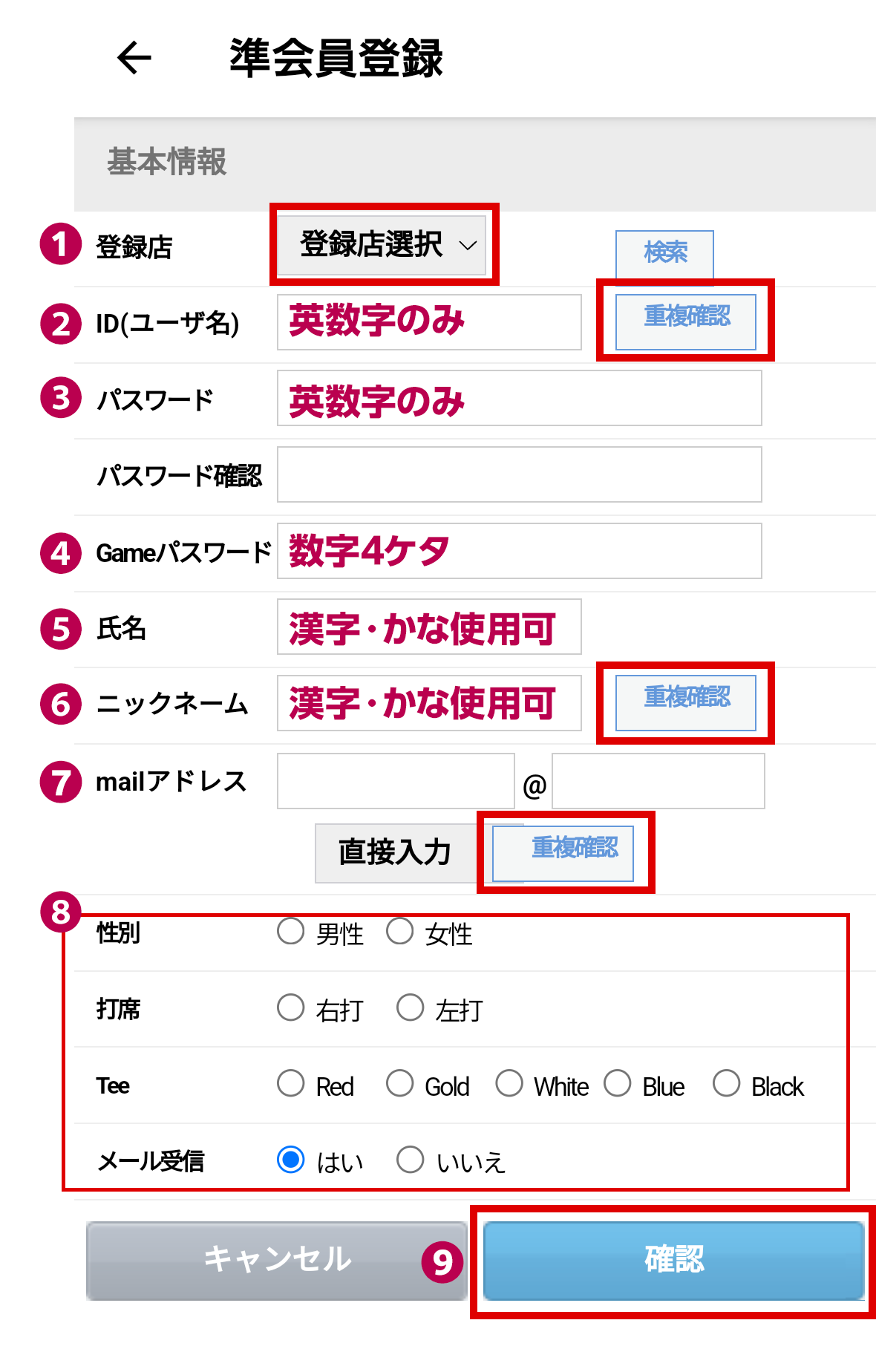This screenshot has width=876, height=1372.
Task: Go back using the left arrow icon
Action: coord(134,58)
